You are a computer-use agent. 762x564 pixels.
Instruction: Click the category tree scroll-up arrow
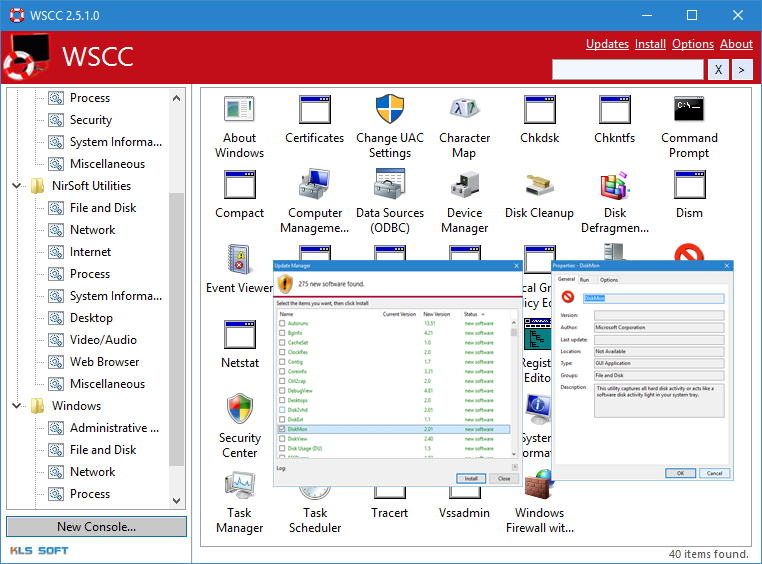click(x=176, y=98)
